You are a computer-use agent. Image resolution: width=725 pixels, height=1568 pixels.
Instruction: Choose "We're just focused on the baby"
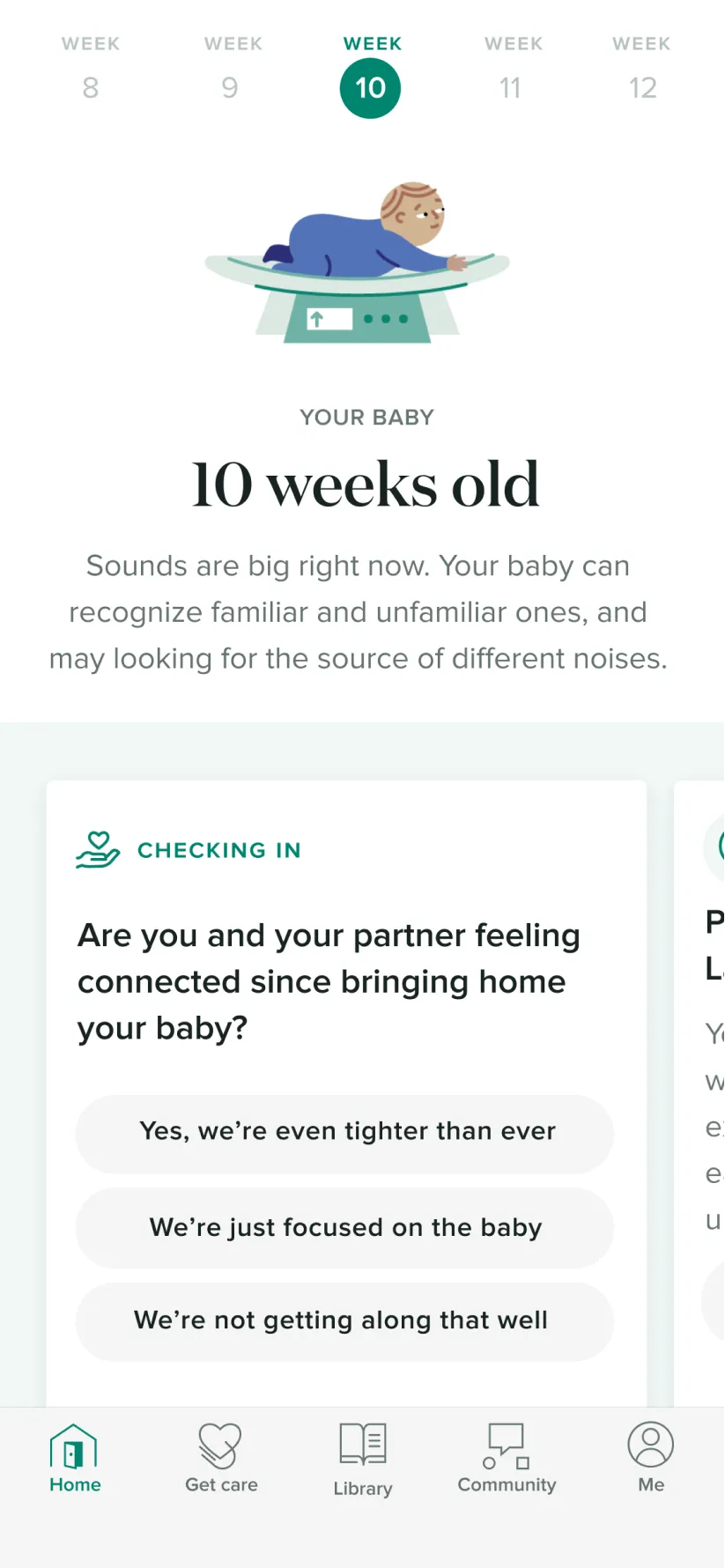pos(345,1228)
